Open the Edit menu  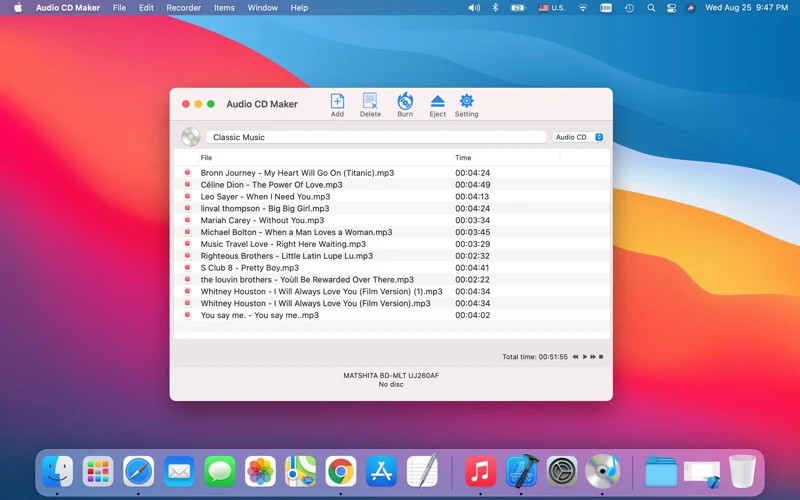pos(146,8)
